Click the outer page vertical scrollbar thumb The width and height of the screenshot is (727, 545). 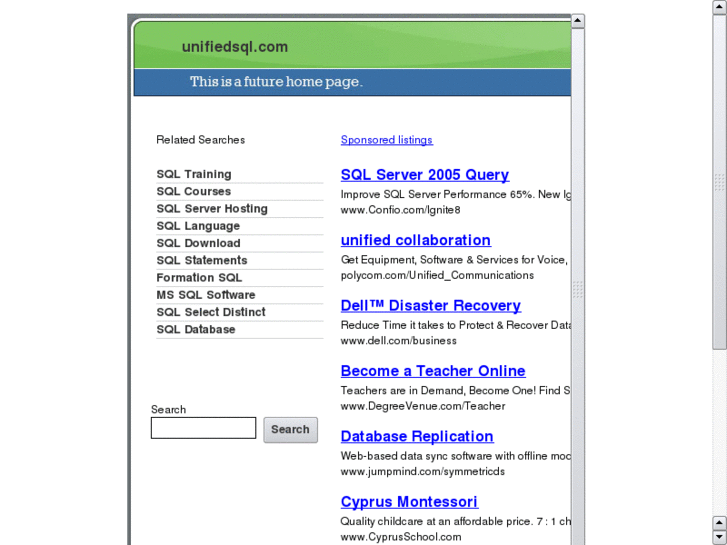719,183
